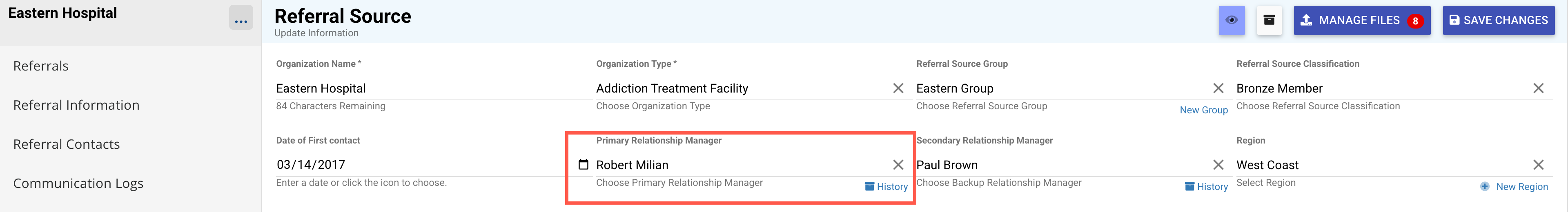Click the calendar icon for date picker
1568x212 pixels.
tap(583, 165)
